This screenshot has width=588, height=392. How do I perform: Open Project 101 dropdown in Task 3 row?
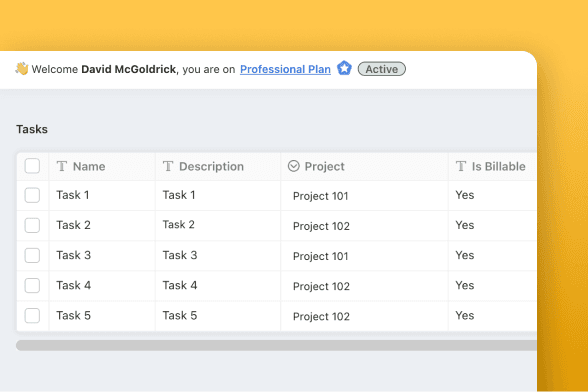(x=364, y=256)
